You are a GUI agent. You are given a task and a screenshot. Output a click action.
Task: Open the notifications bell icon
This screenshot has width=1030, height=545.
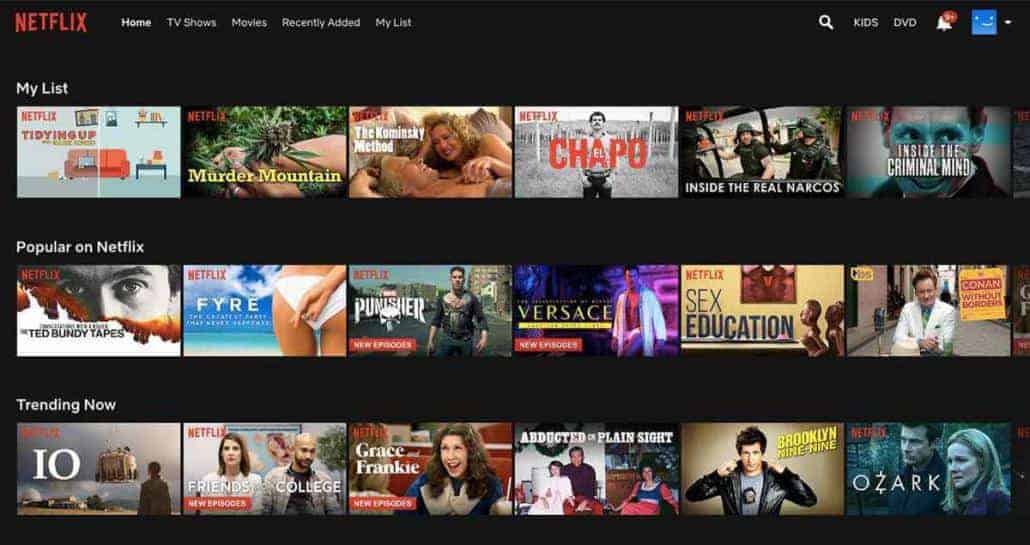click(945, 22)
